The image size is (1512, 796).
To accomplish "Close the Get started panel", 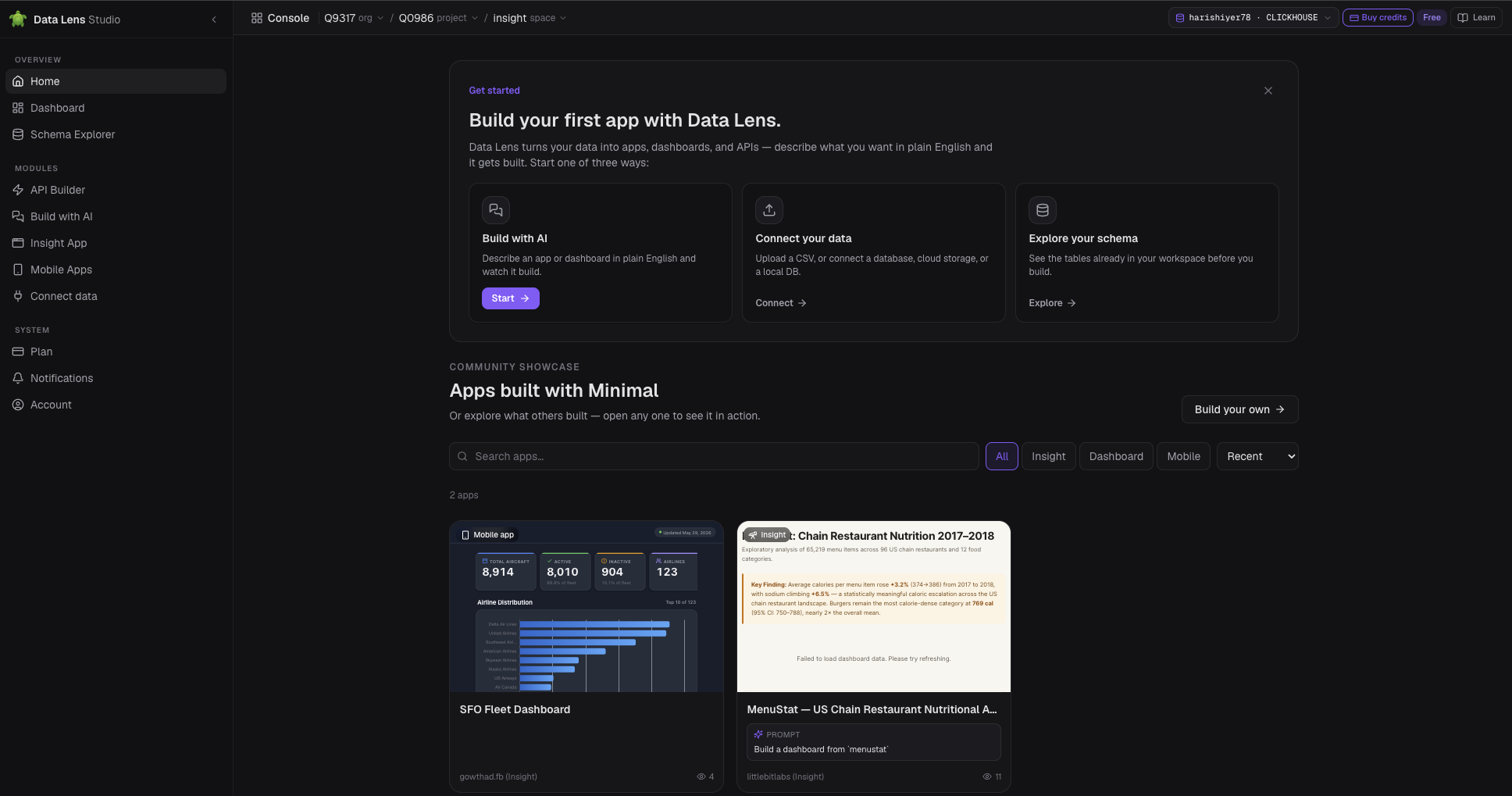I will (x=1268, y=91).
